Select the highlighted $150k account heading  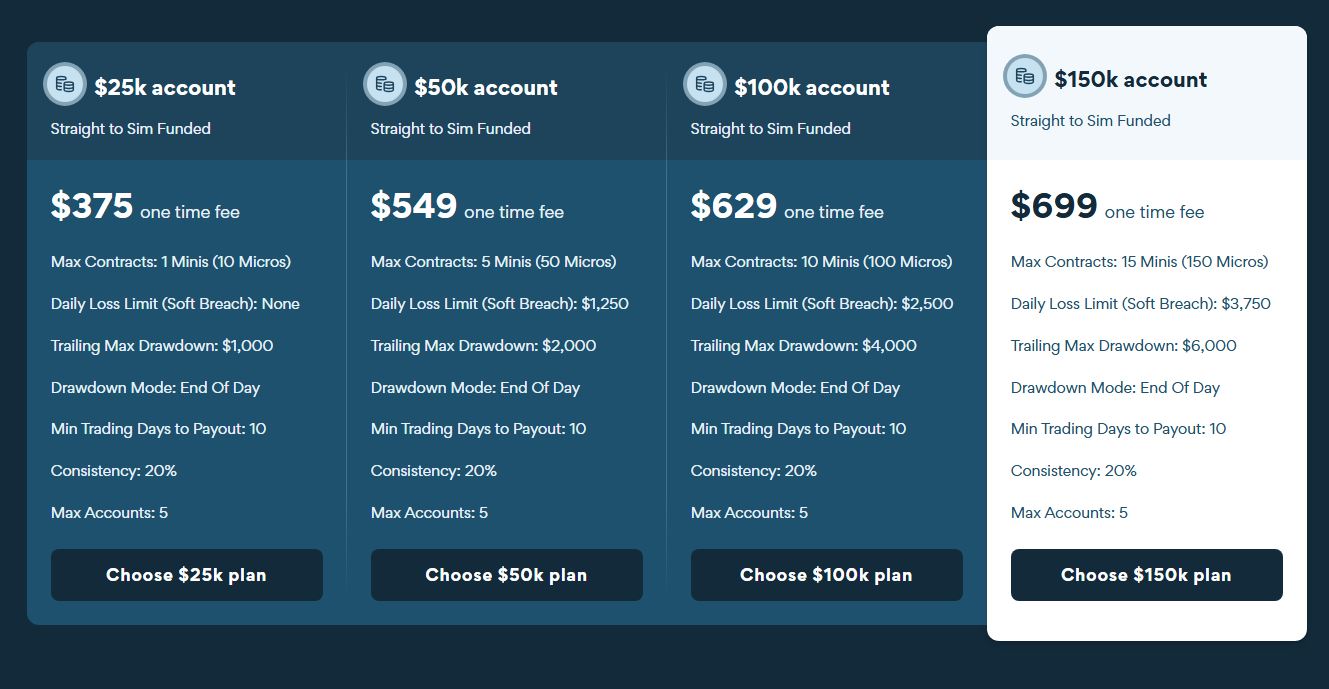1131,80
